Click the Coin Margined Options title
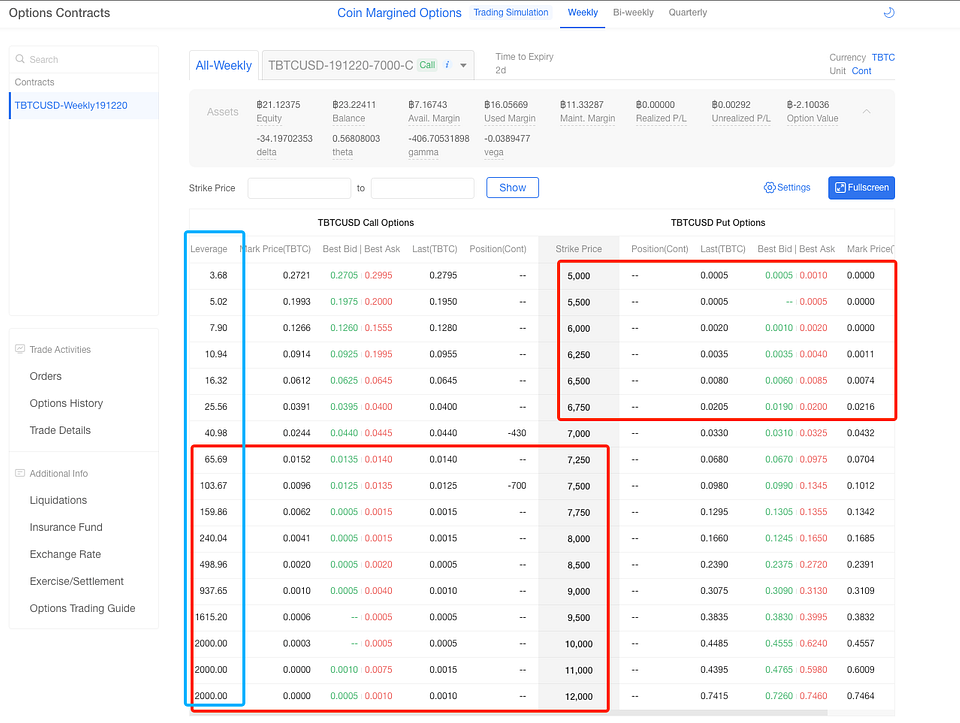The height and width of the screenshot is (723, 960). click(399, 13)
